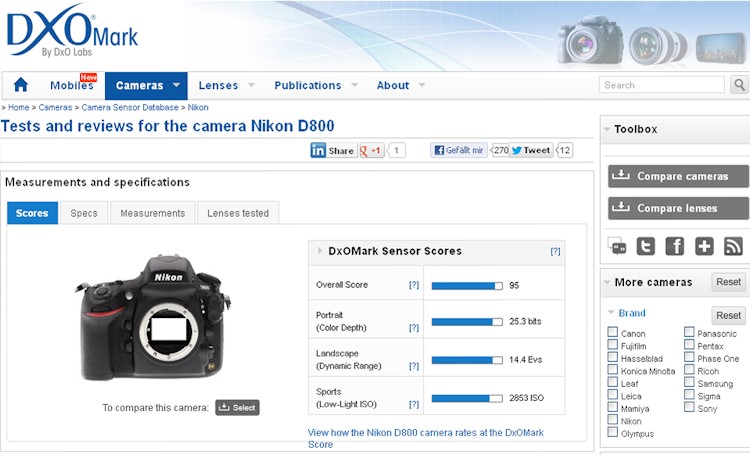Share the page on LinkedIn
The height and width of the screenshot is (455, 750).
333,150
